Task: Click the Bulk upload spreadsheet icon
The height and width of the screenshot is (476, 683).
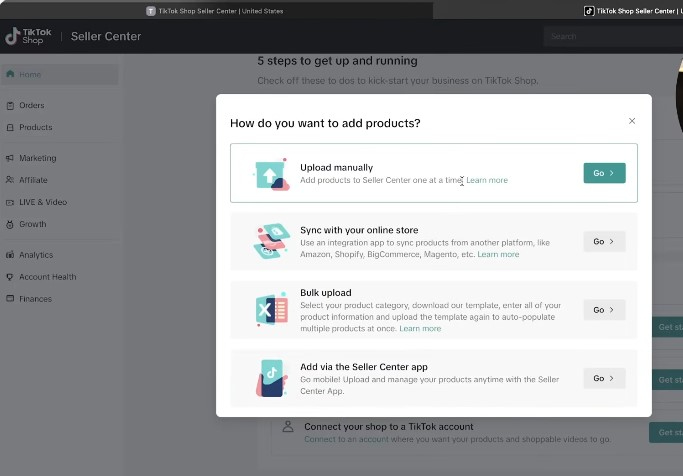Action: click(272, 309)
